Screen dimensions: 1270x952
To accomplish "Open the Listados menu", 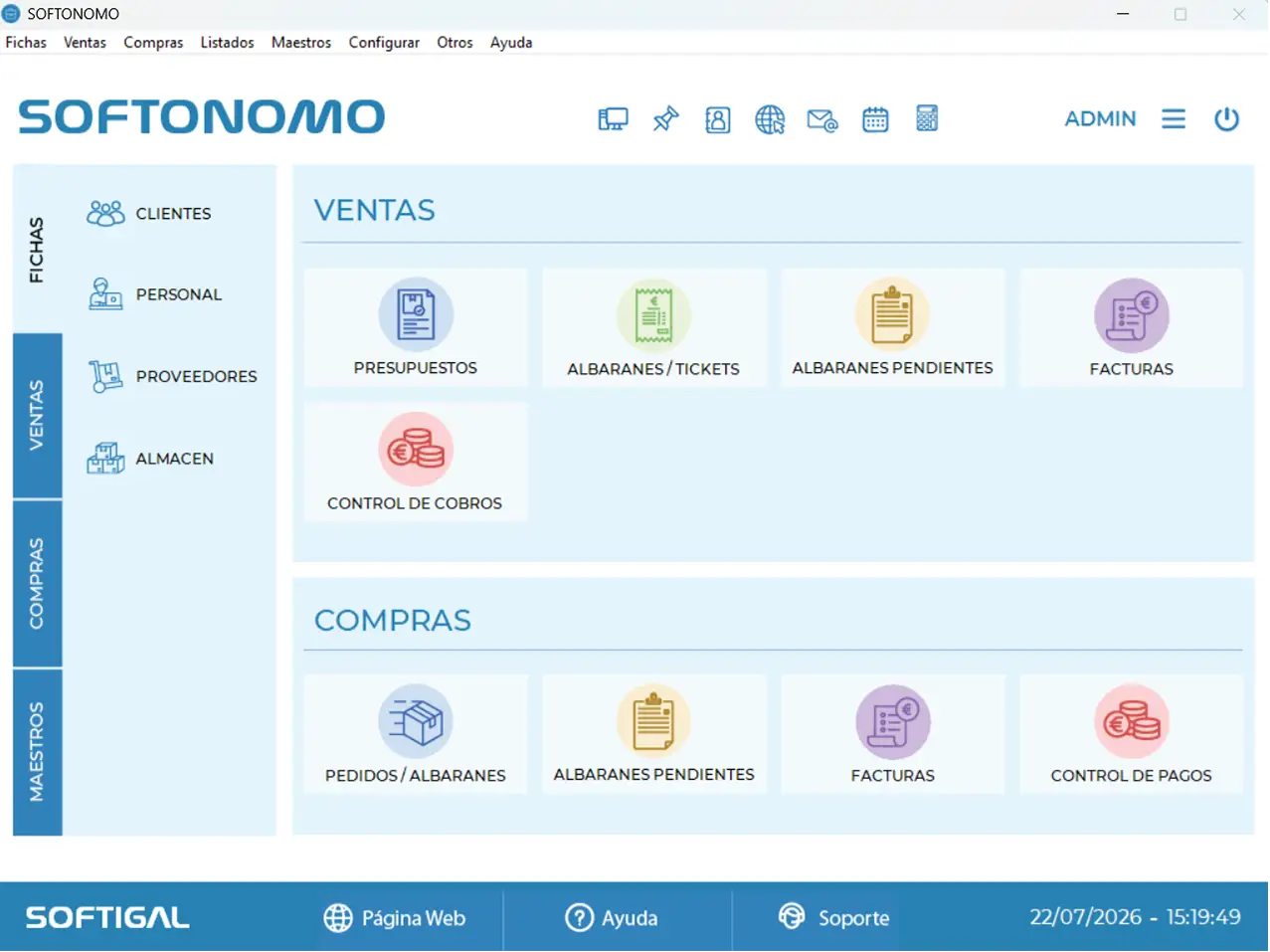I will point(227,43).
